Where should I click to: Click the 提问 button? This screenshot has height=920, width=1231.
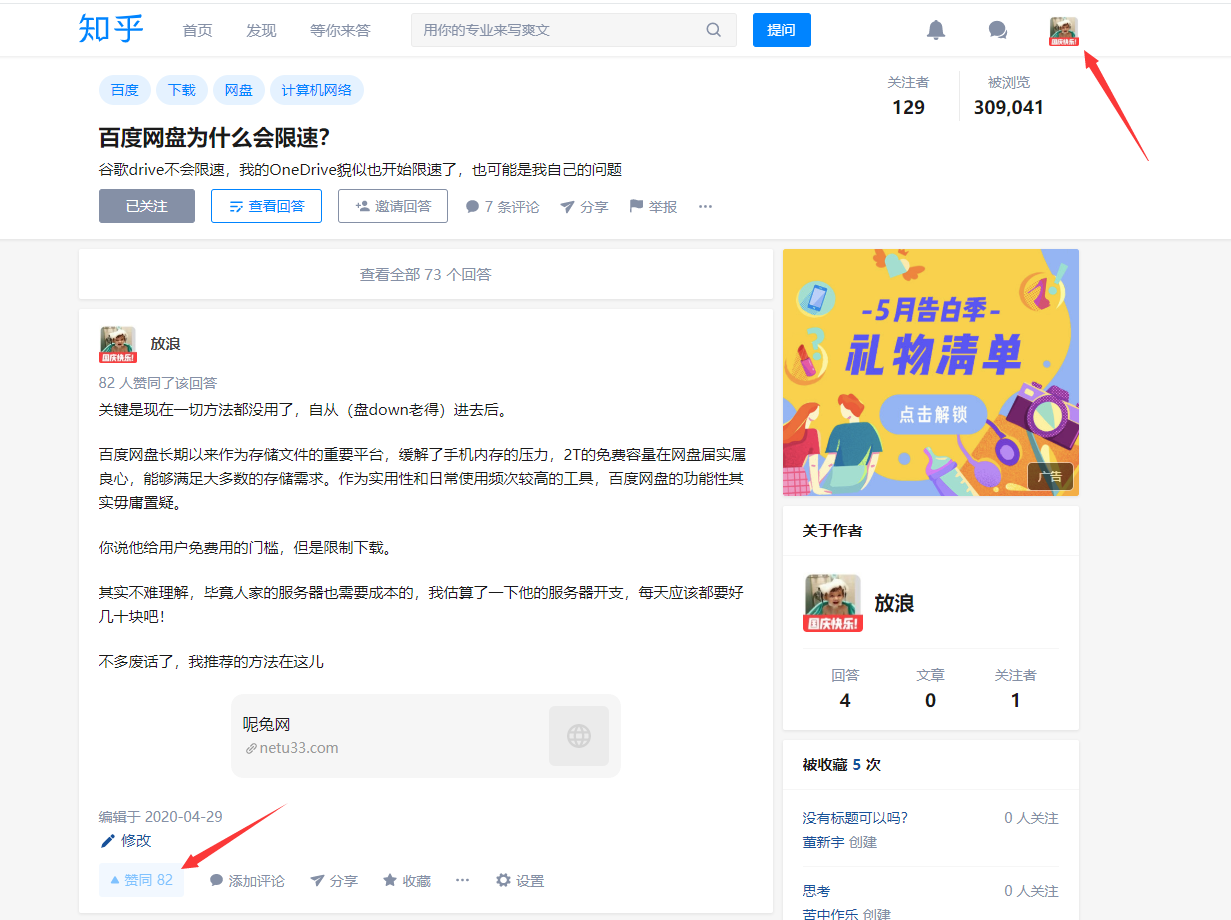(x=782, y=30)
